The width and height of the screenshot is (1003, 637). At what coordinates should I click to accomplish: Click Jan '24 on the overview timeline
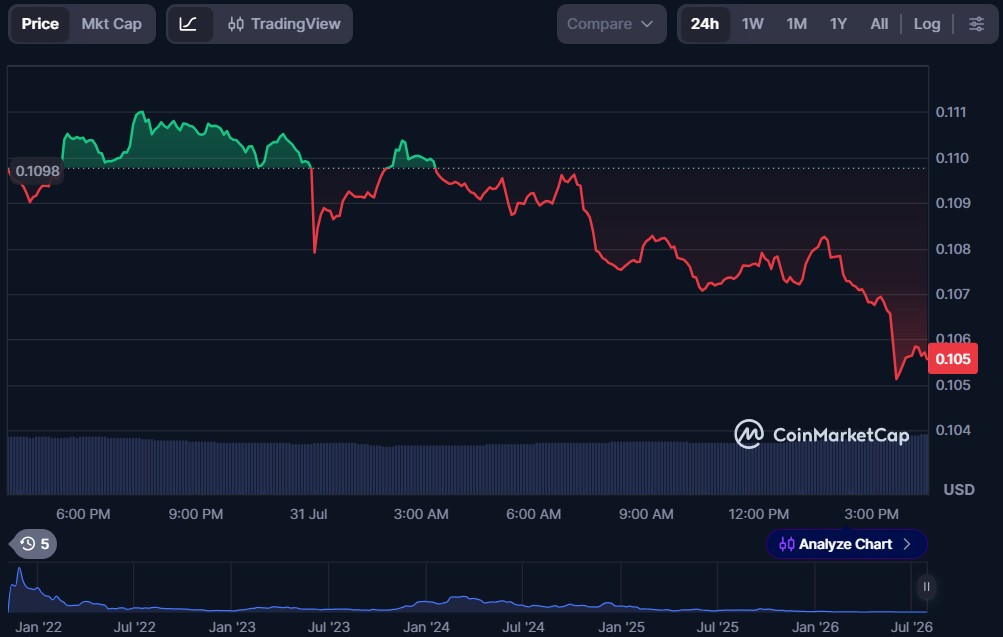pos(426,627)
